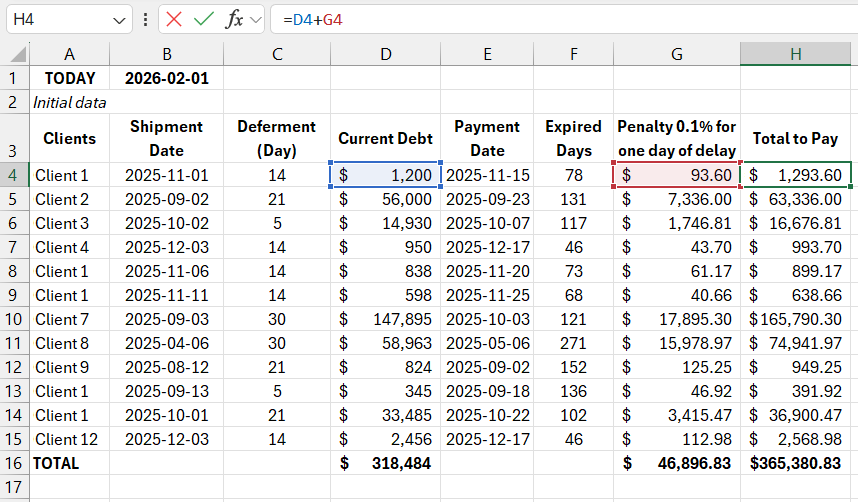Select the red-highlighted cell with 93.60
This screenshot has height=502, width=858.
pos(677,175)
